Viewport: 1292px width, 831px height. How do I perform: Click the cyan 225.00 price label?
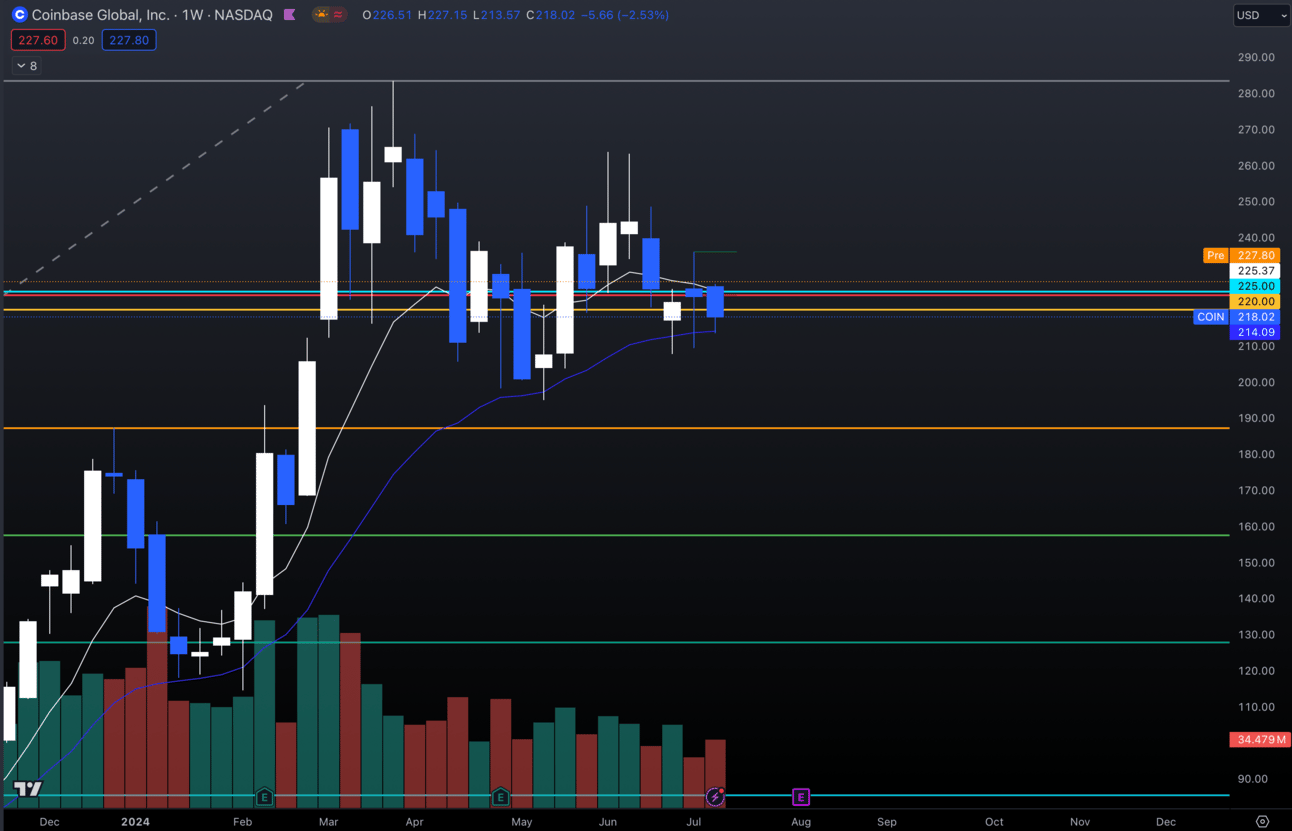1256,286
